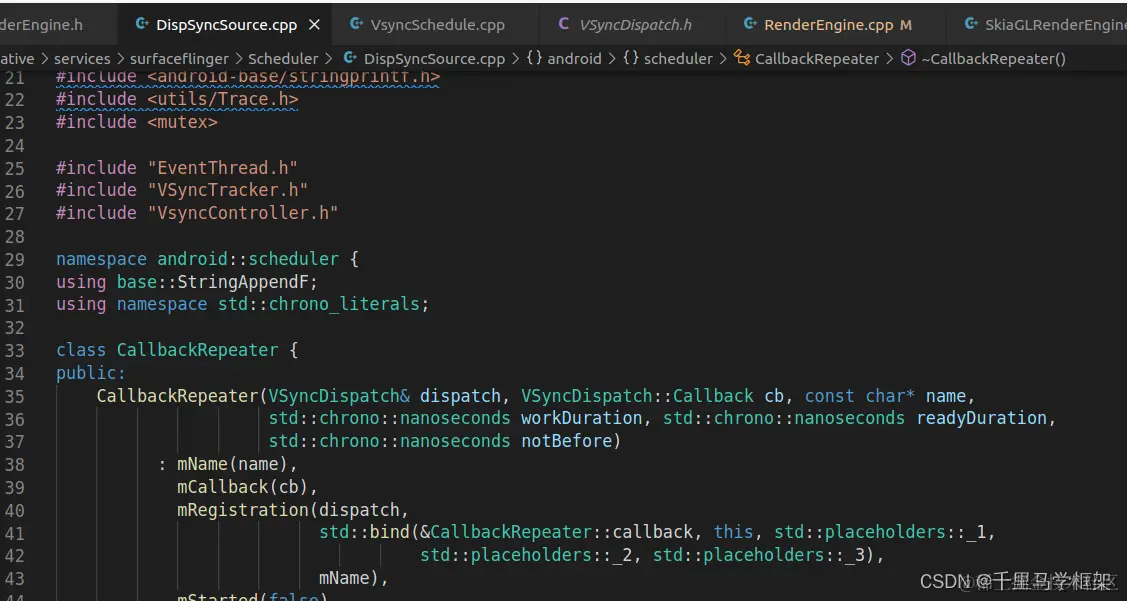Click the file icon in DispSyncSource.cpp breadcrumb
The width and height of the screenshot is (1127, 601).
(350, 58)
